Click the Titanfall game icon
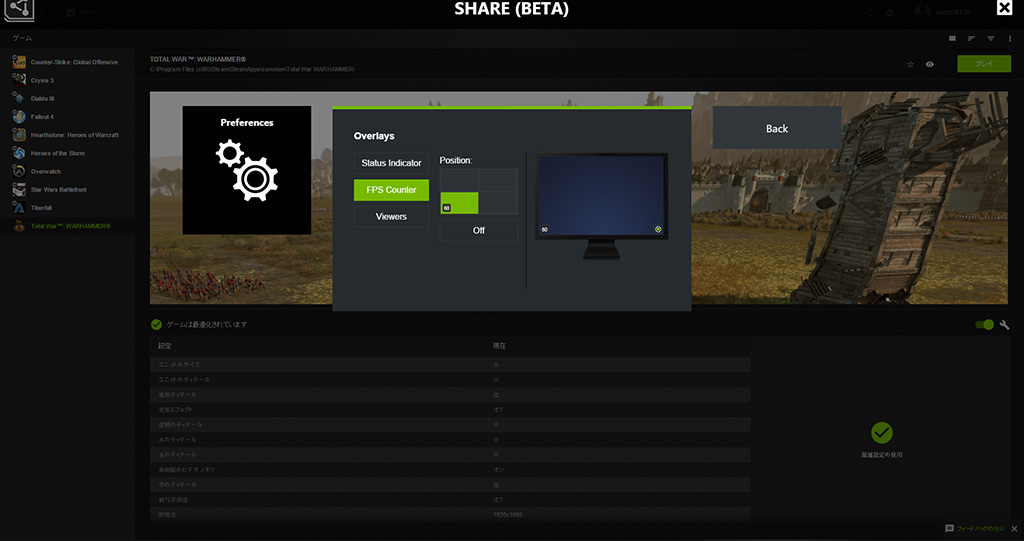The height and width of the screenshot is (541, 1024). [19, 208]
